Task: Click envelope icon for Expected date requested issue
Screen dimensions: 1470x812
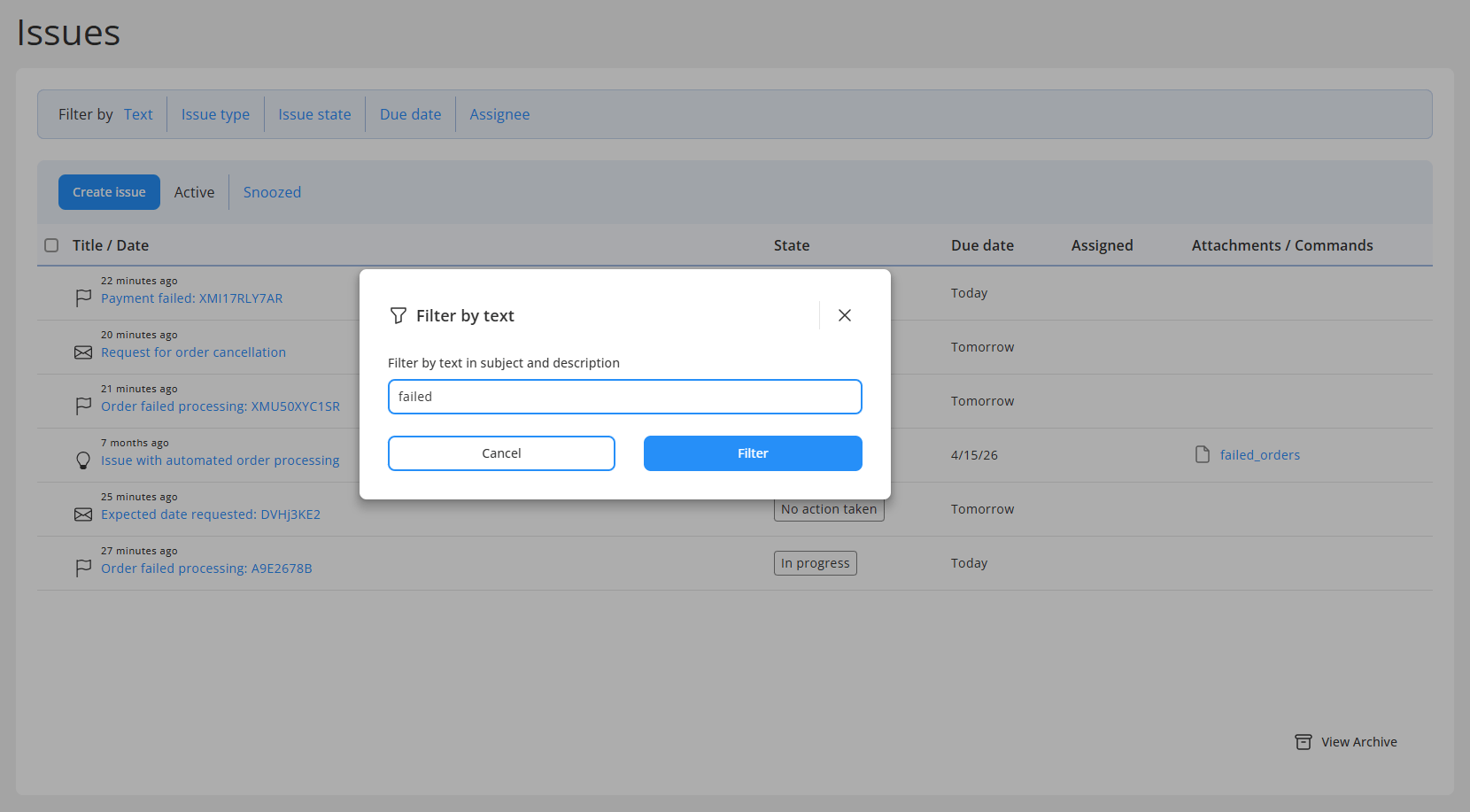Action: coord(83,514)
